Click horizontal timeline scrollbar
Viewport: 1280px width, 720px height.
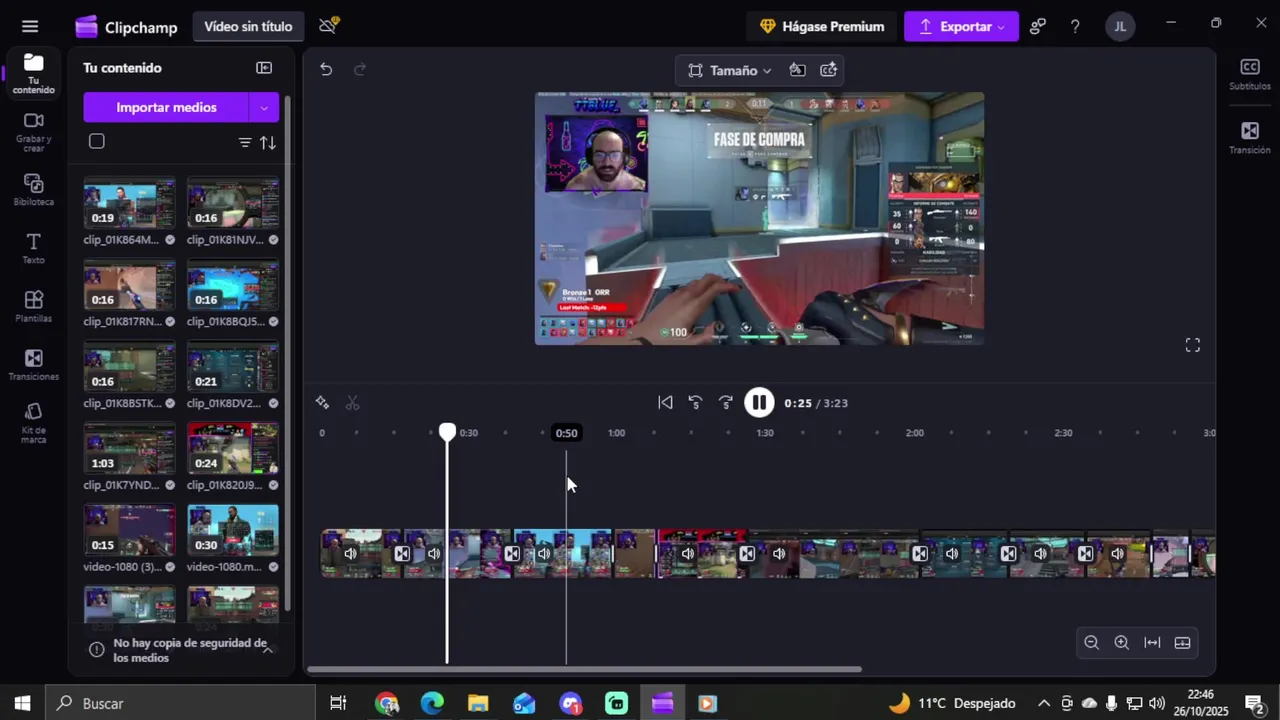[584, 669]
